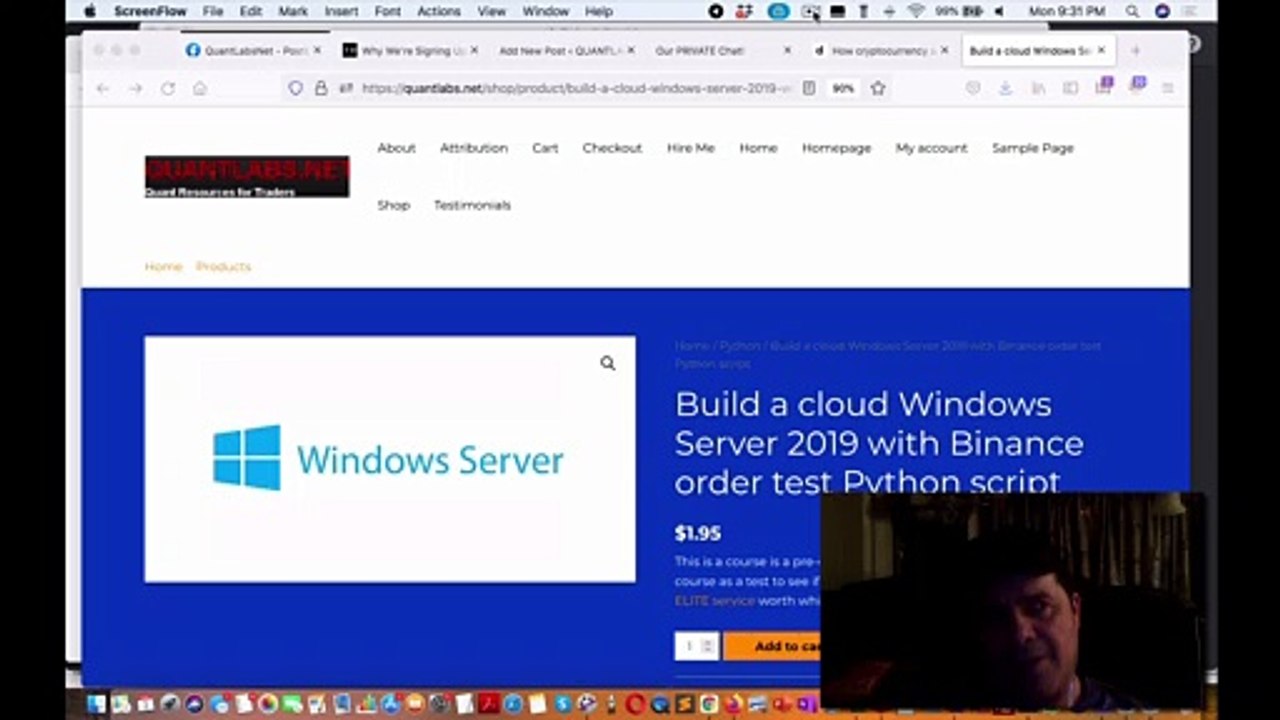Open the My account page
This screenshot has height=720, width=1280.
[931, 148]
